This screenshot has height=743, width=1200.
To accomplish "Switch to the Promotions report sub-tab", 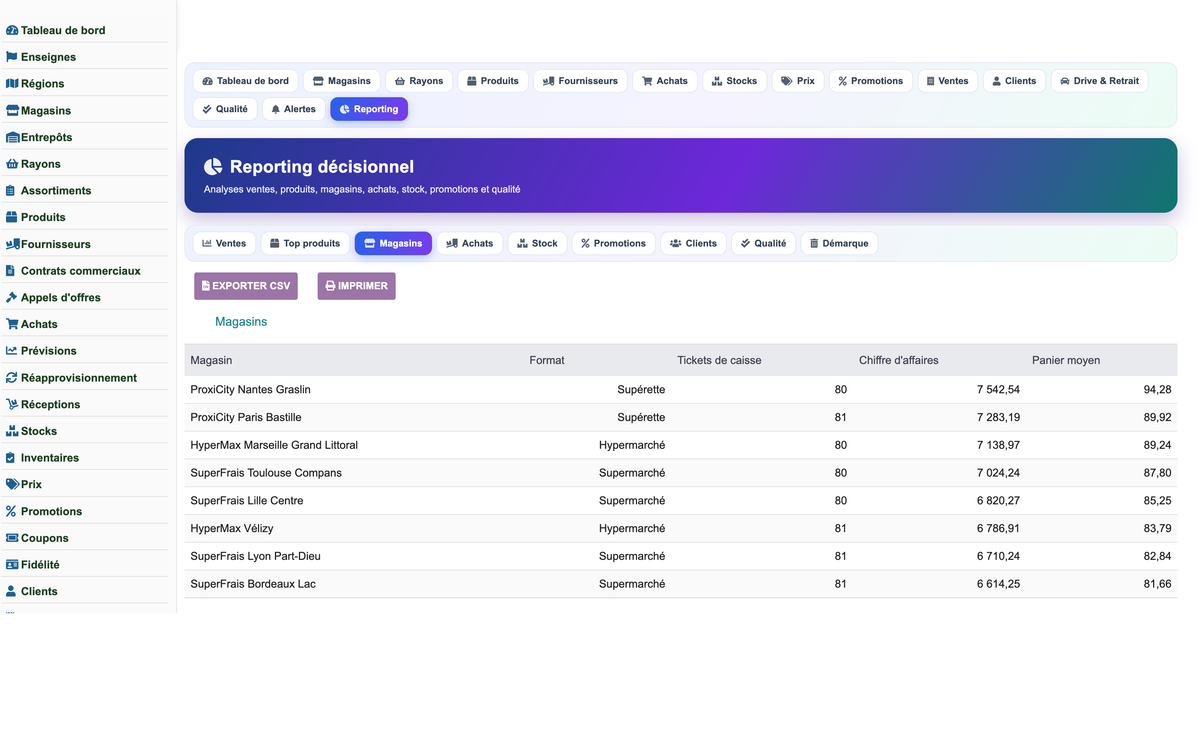I will pos(613,243).
